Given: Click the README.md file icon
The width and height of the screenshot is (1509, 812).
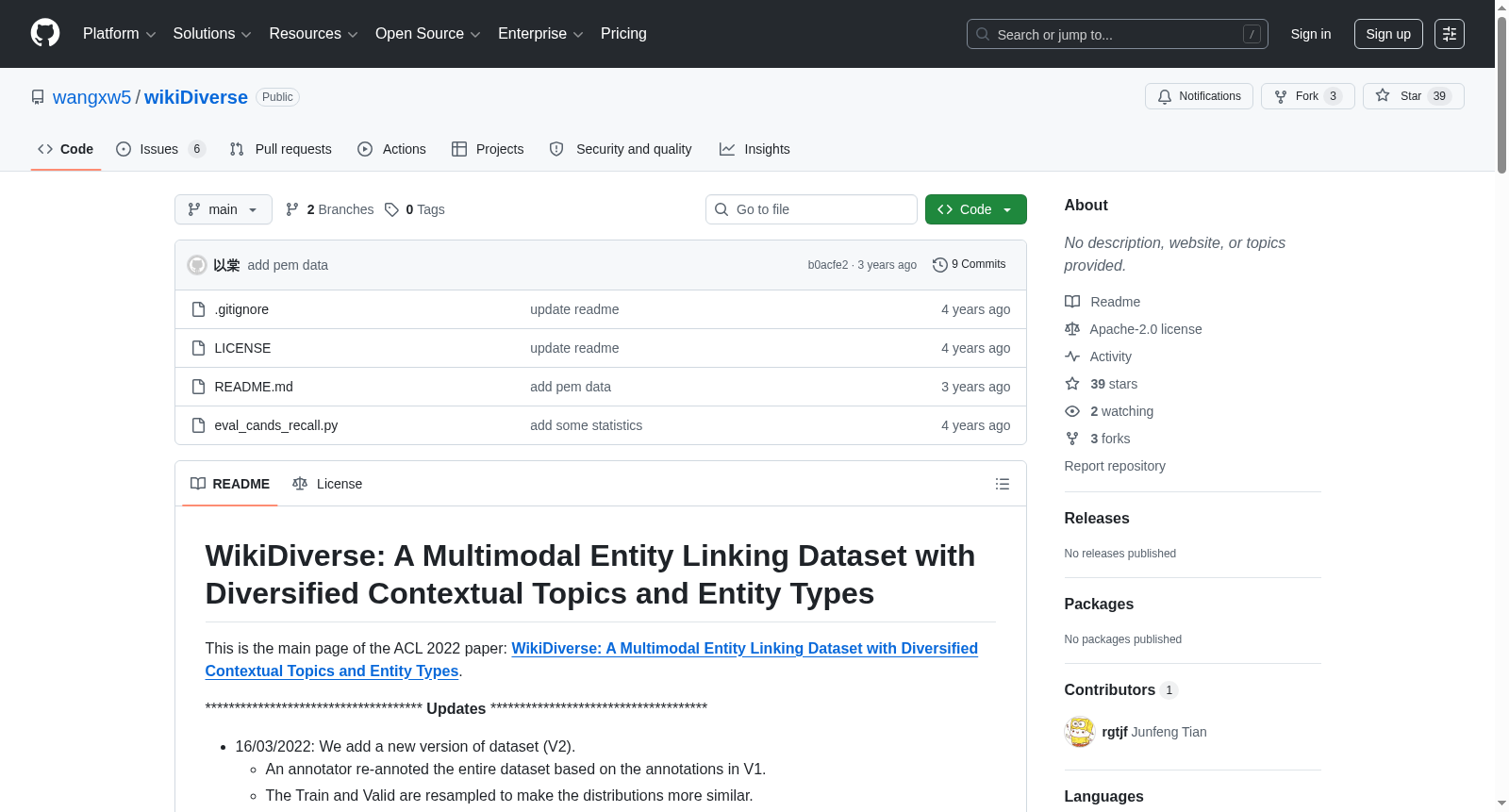Looking at the screenshot, I should coord(198,387).
